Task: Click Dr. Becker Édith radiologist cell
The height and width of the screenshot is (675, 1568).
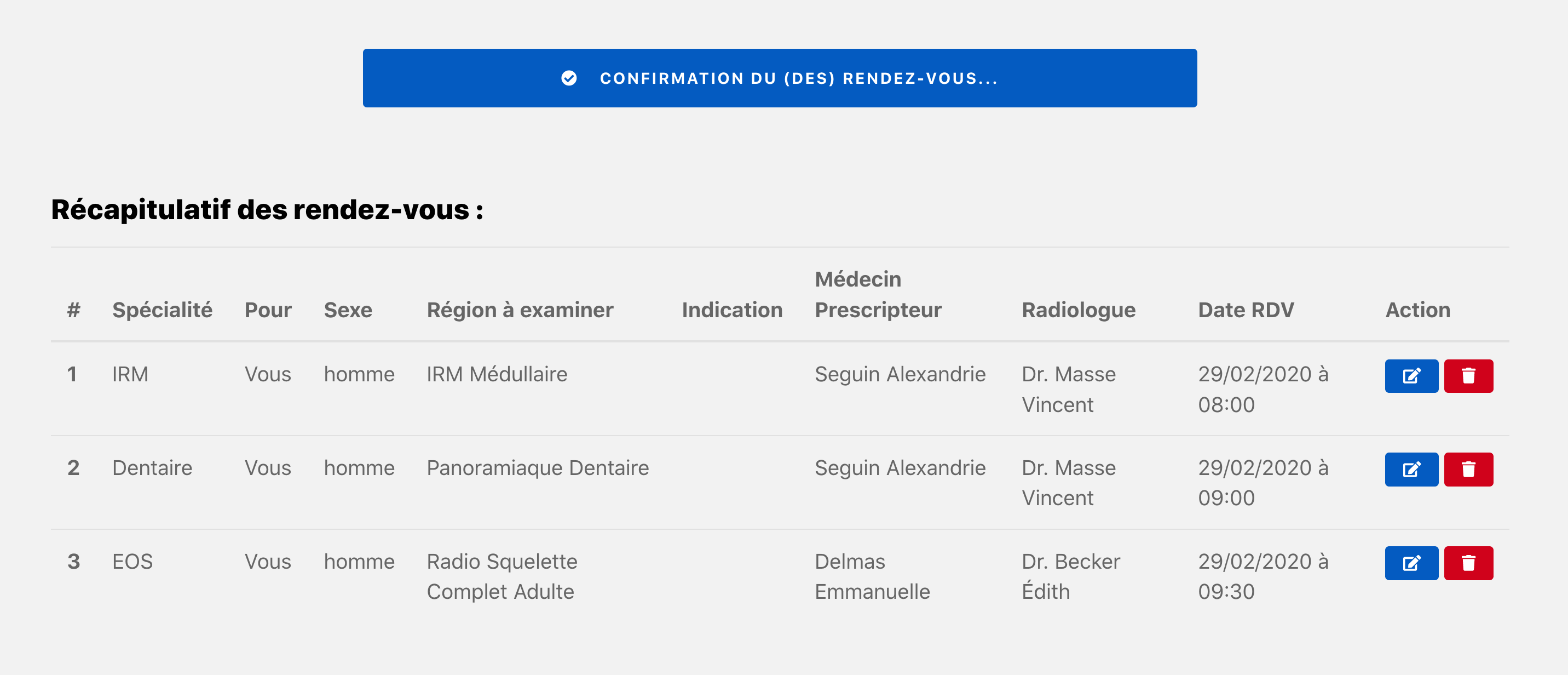Action: pyautogui.click(x=1070, y=576)
